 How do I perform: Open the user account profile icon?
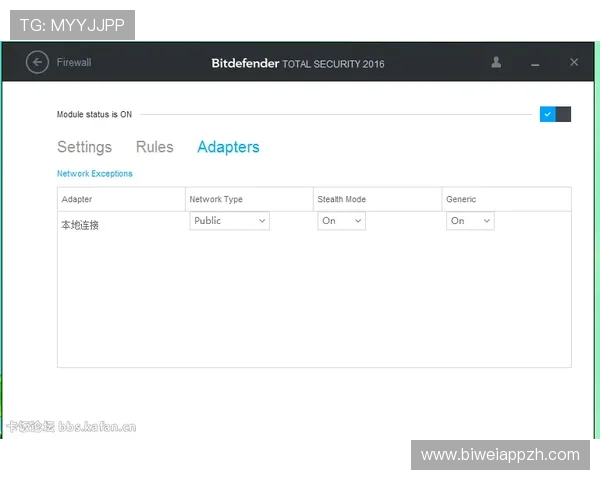click(496, 62)
